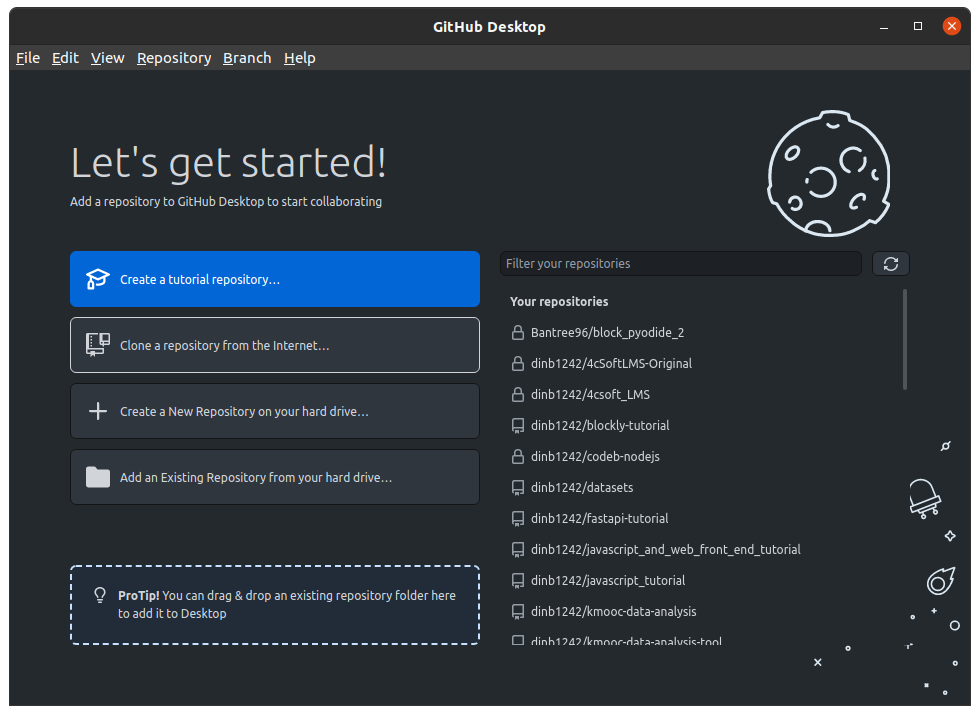This screenshot has height=715, width=980.
Task: Open the Help menu
Action: (299, 58)
